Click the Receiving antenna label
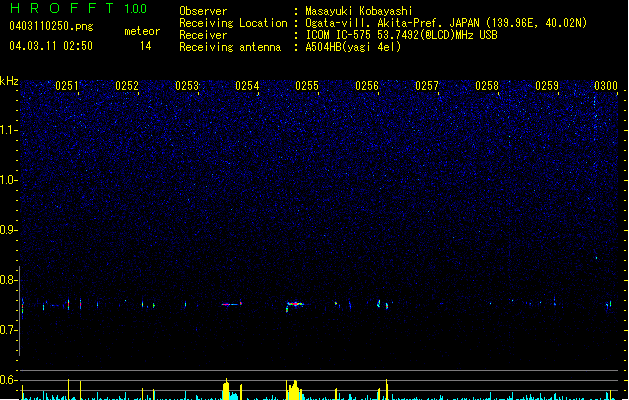 pos(230,47)
